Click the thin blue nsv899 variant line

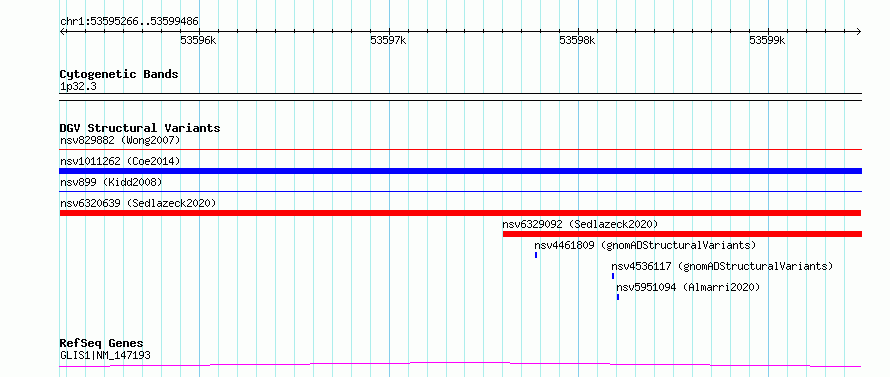click(460, 192)
